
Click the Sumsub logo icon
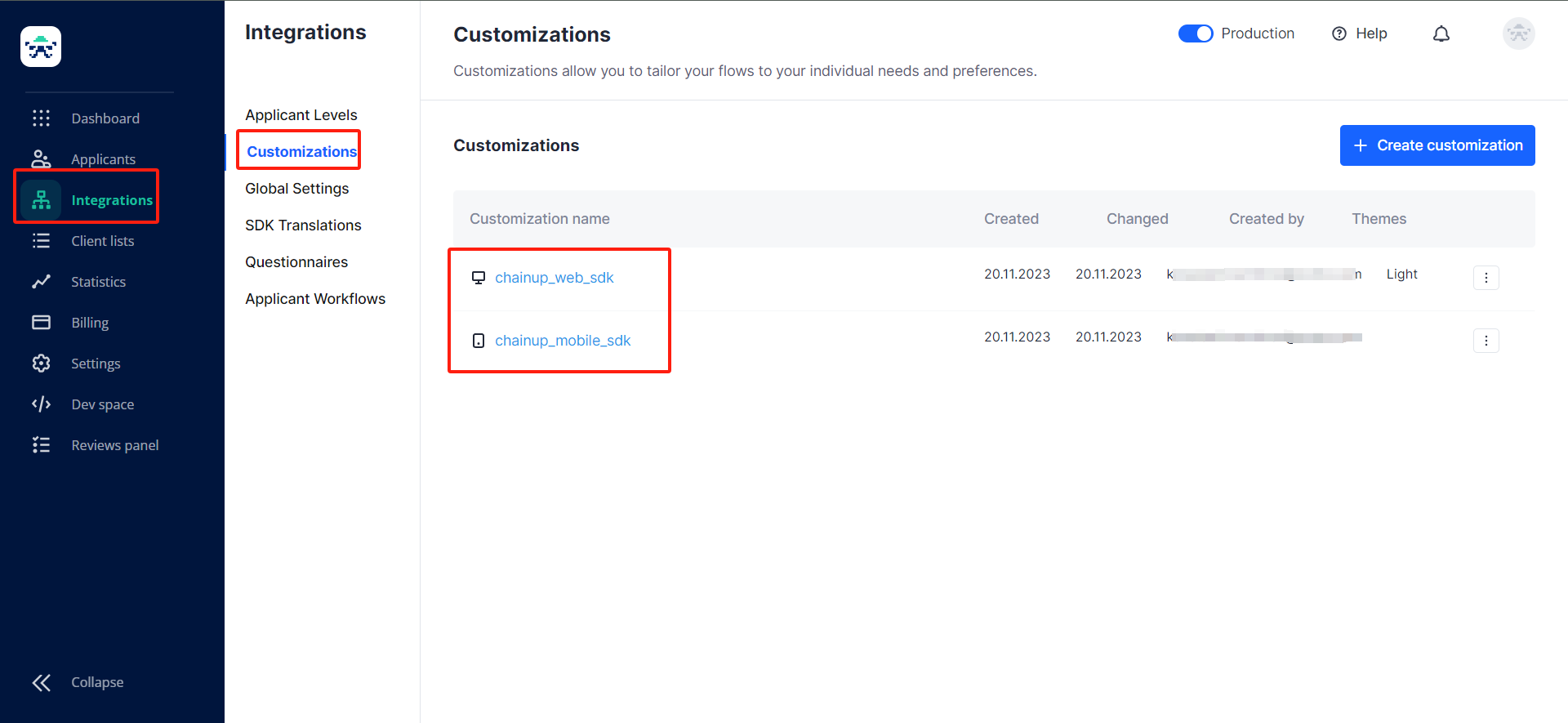coord(41,47)
